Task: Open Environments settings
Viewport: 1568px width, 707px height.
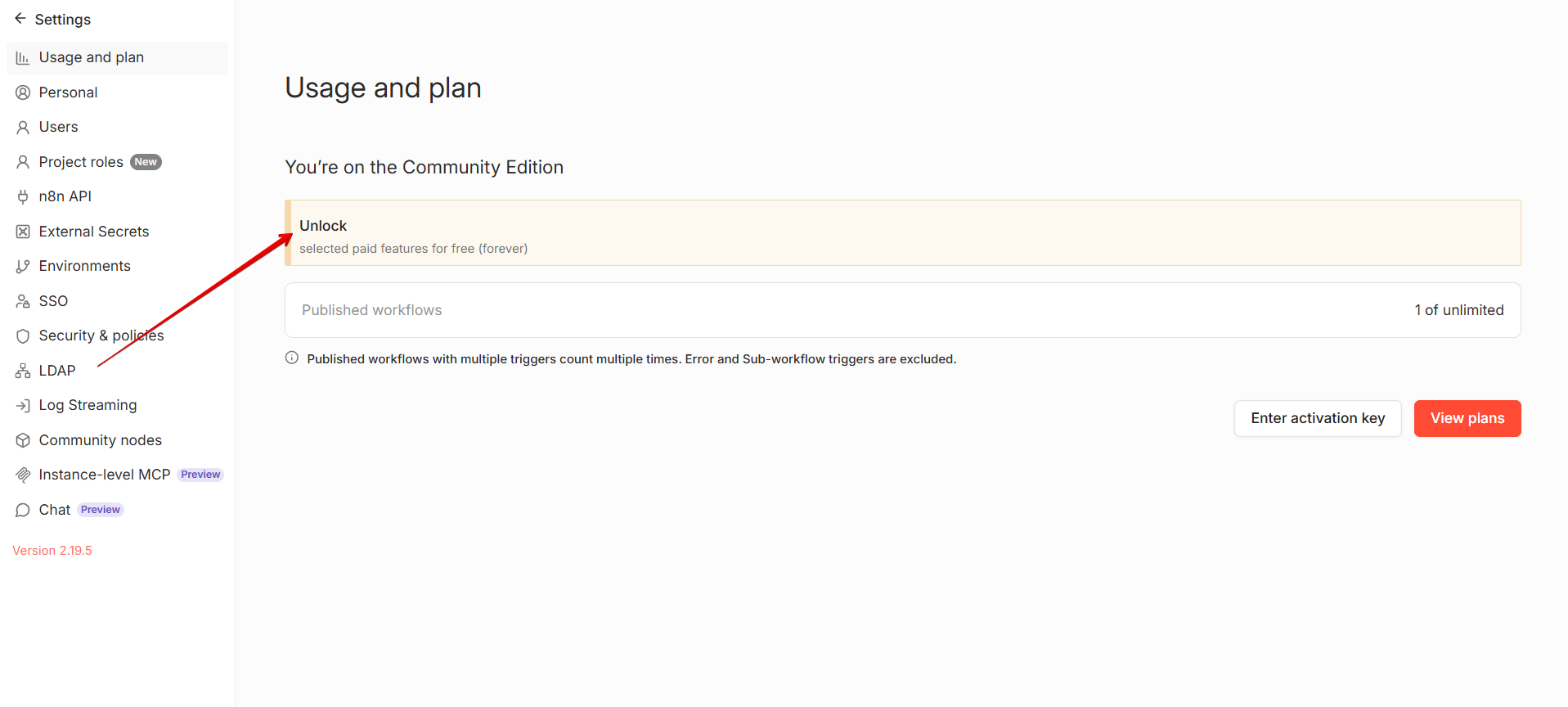Action: [x=117, y=266]
